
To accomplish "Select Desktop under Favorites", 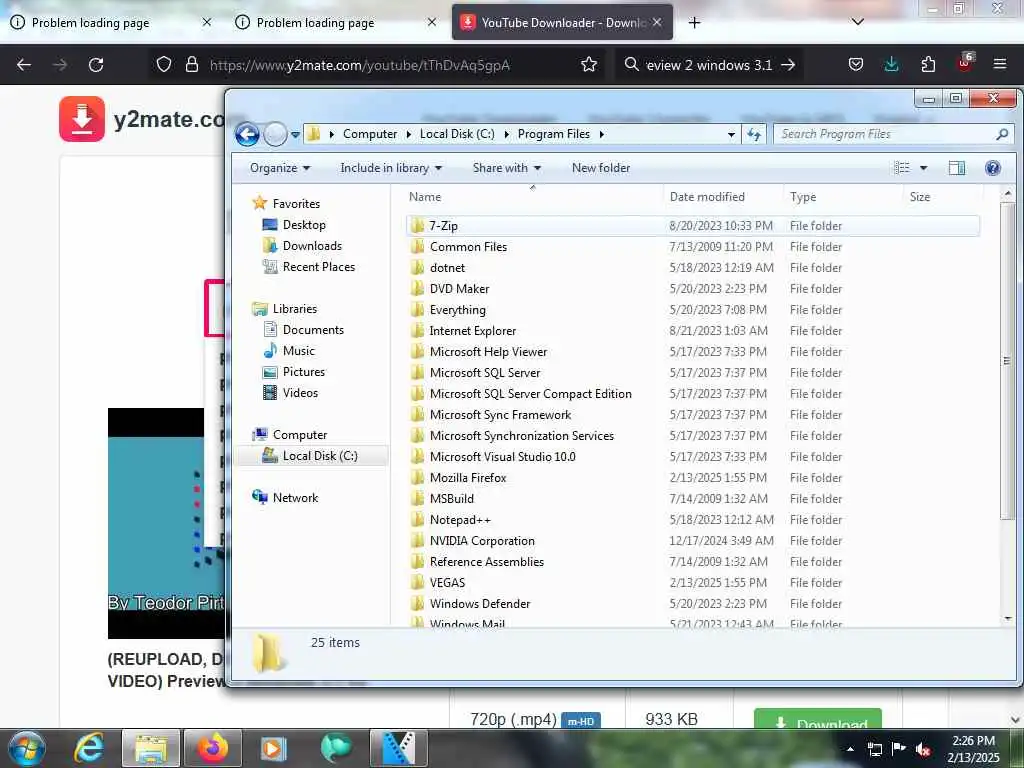I will tap(304, 225).
